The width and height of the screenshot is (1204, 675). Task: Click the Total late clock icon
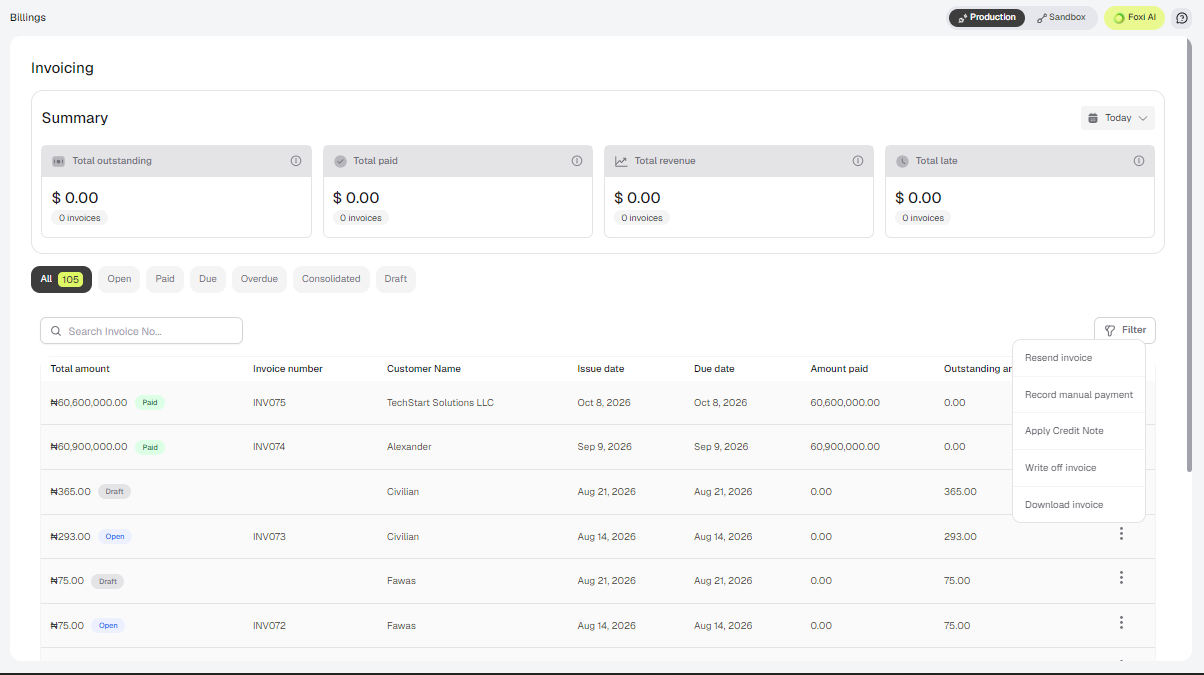902,161
